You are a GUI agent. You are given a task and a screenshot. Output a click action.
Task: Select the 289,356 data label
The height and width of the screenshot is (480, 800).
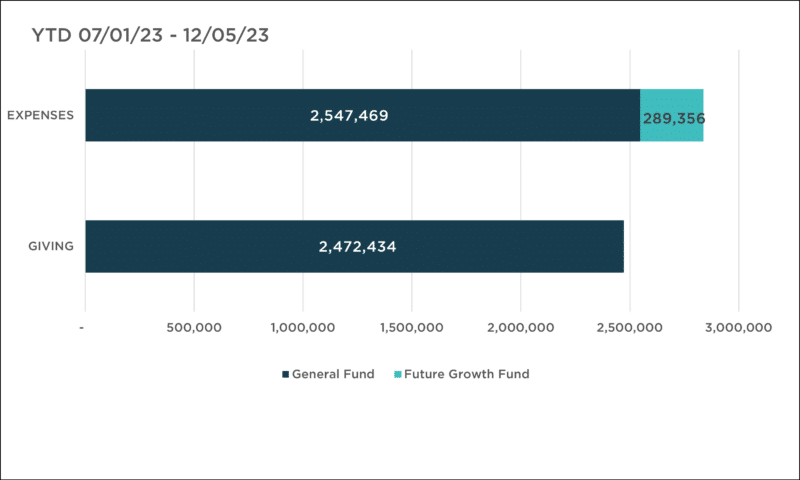point(674,118)
